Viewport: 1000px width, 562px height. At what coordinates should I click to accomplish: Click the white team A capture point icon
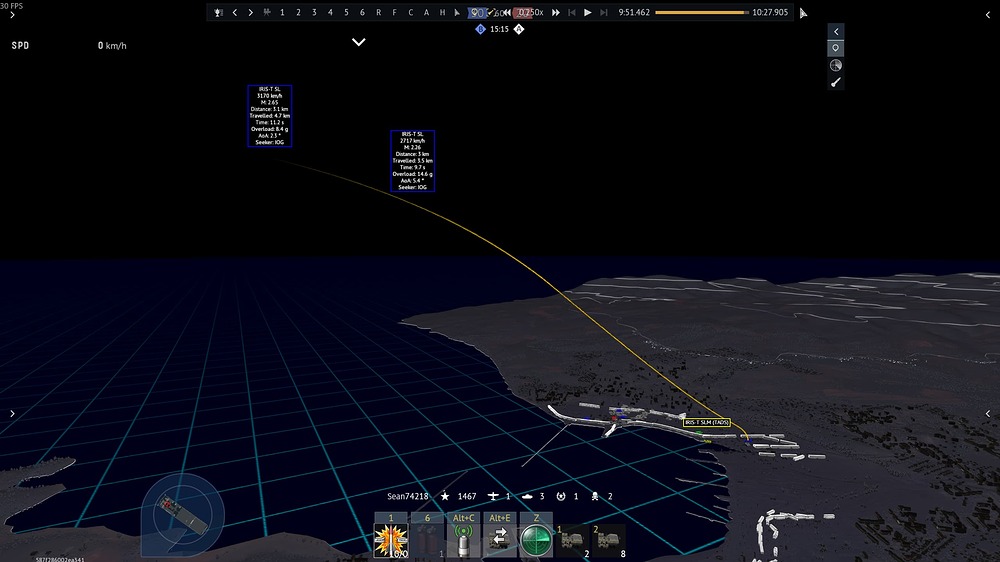(518, 29)
